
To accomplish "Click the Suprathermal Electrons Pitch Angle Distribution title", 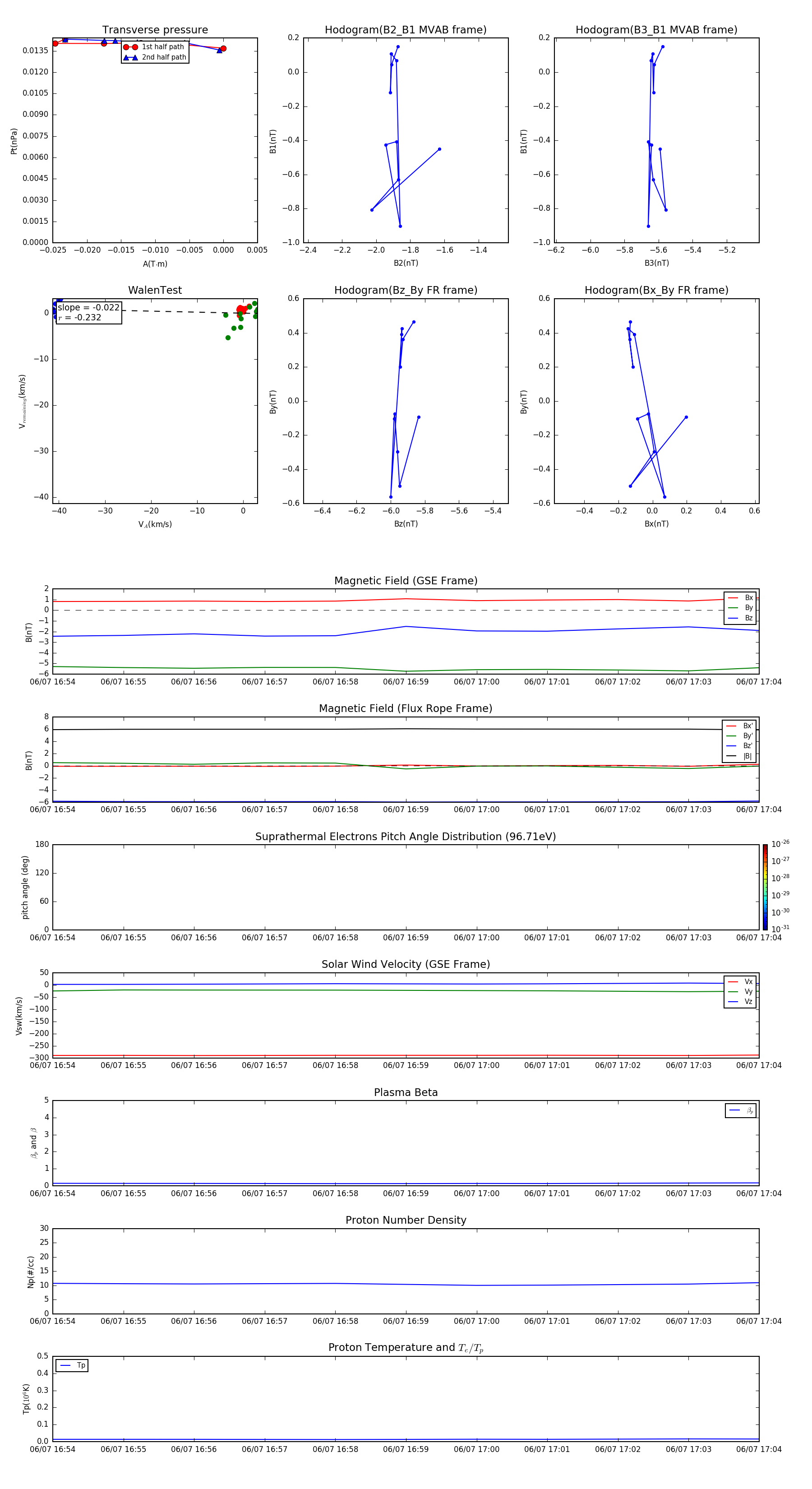I will click(406, 837).
